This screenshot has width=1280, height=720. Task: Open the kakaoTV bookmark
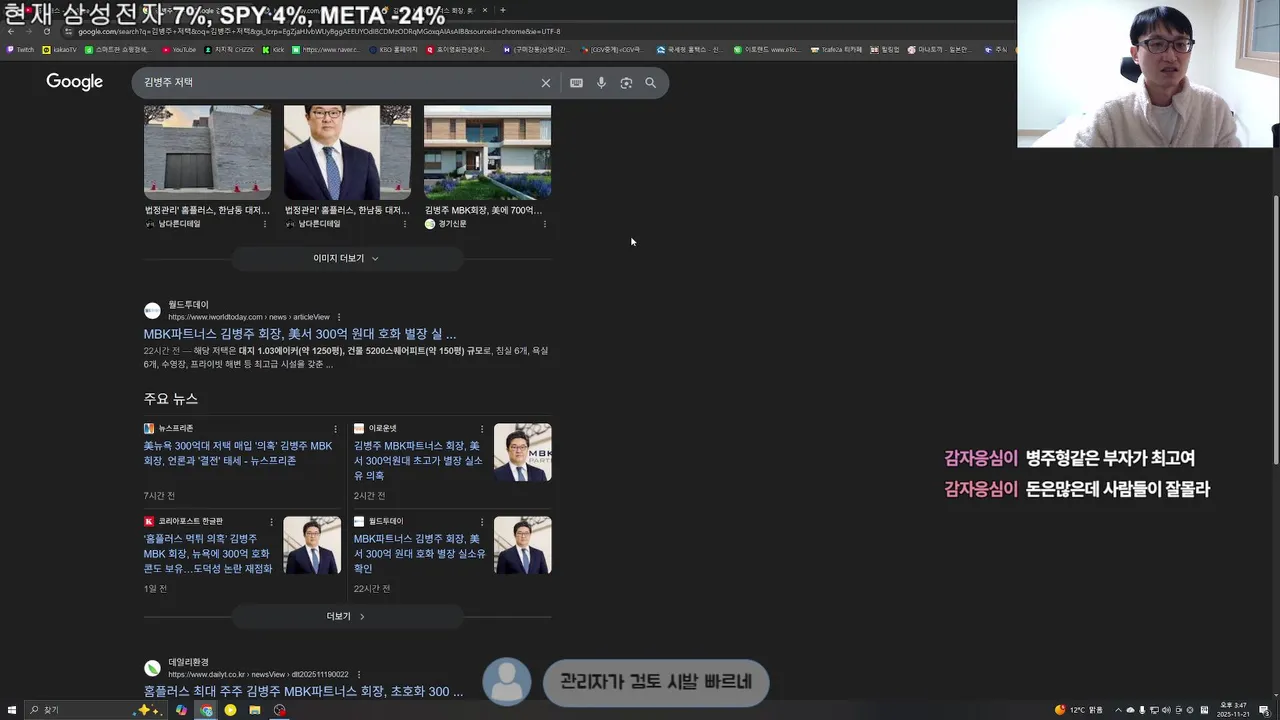(x=60, y=49)
